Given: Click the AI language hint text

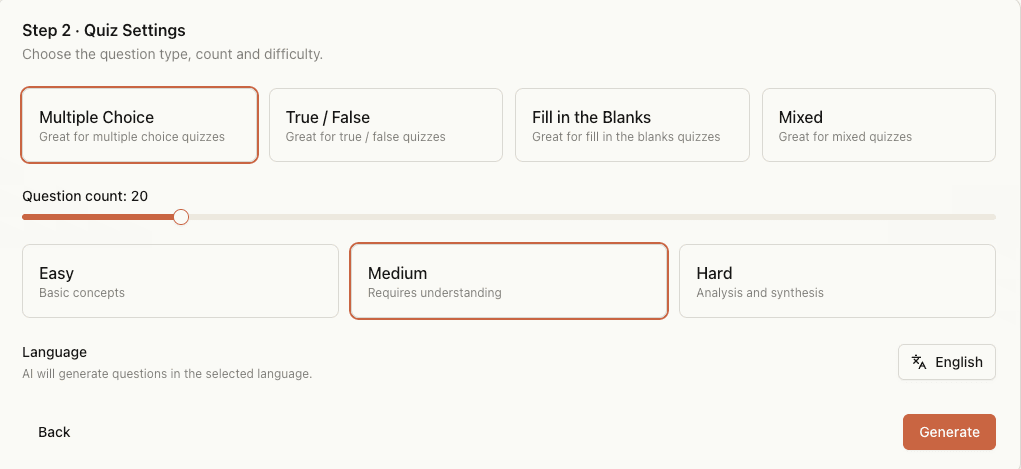Looking at the screenshot, I should 167,374.
